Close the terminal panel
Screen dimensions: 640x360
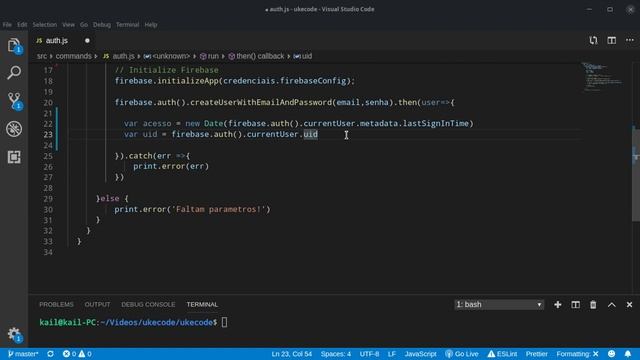pyautogui.click(x=629, y=304)
